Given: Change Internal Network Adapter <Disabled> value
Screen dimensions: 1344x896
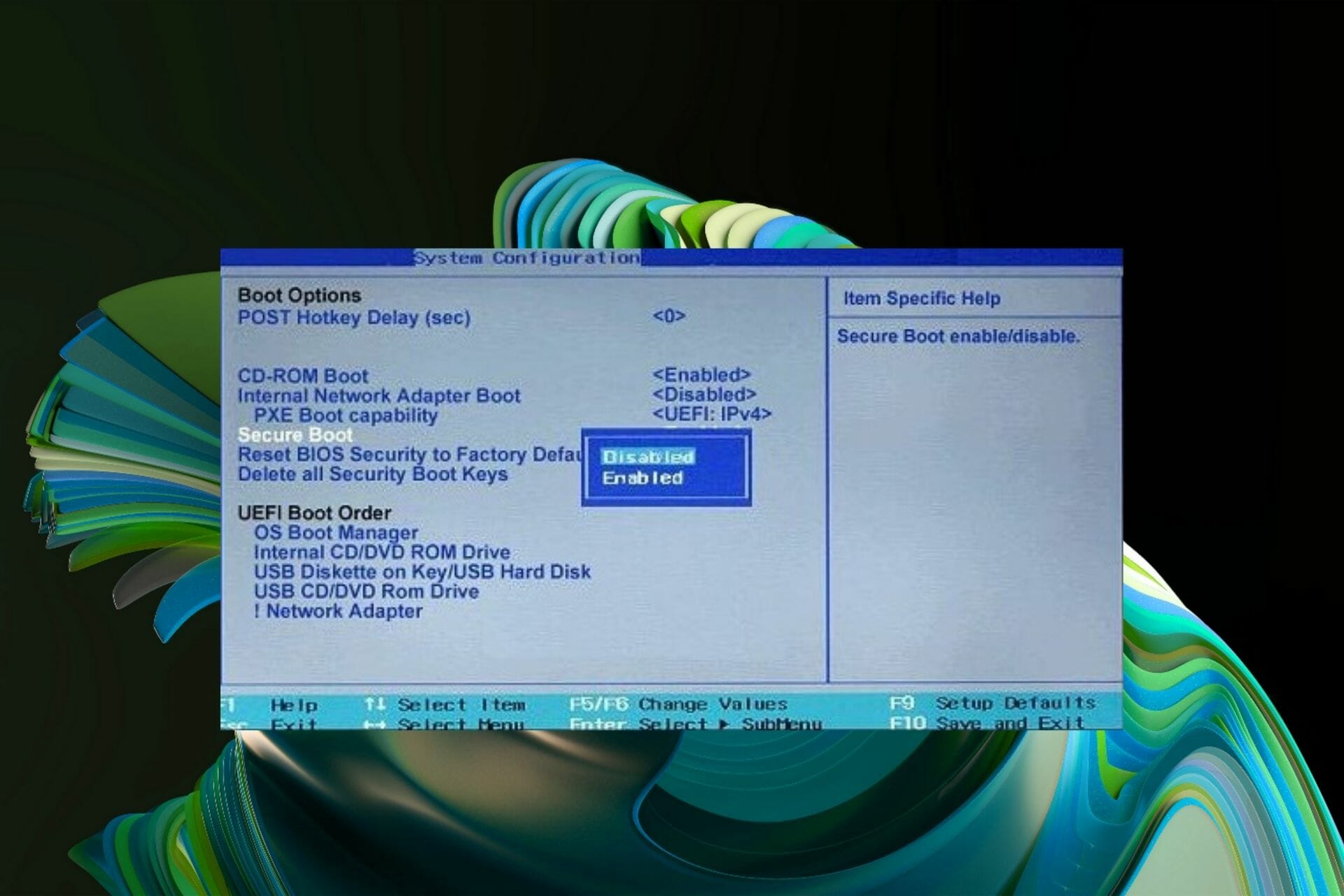Looking at the screenshot, I should click(x=704, y=394).
